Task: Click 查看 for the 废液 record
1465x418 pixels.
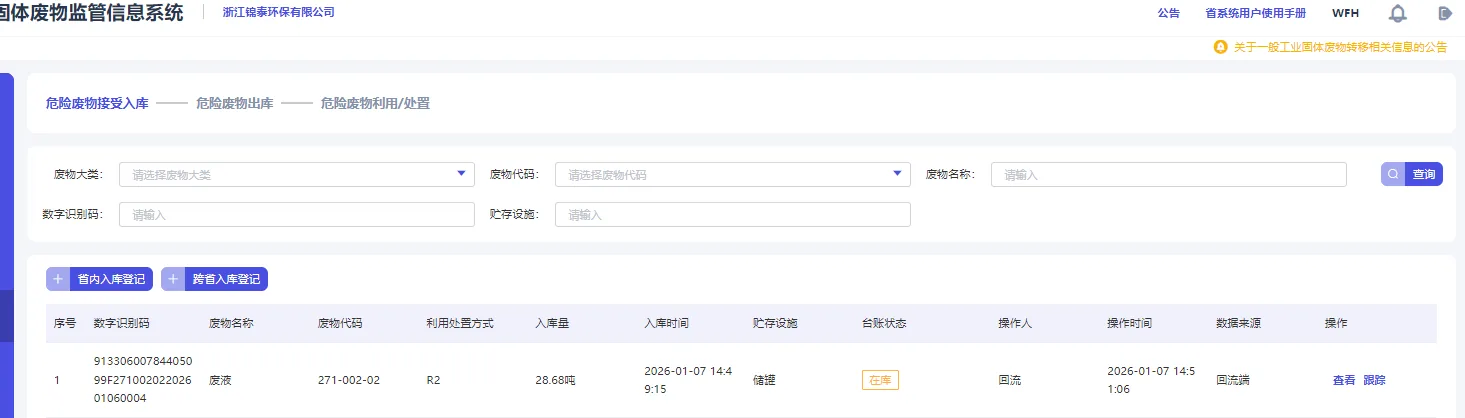Action: (x=1344, y=380)
